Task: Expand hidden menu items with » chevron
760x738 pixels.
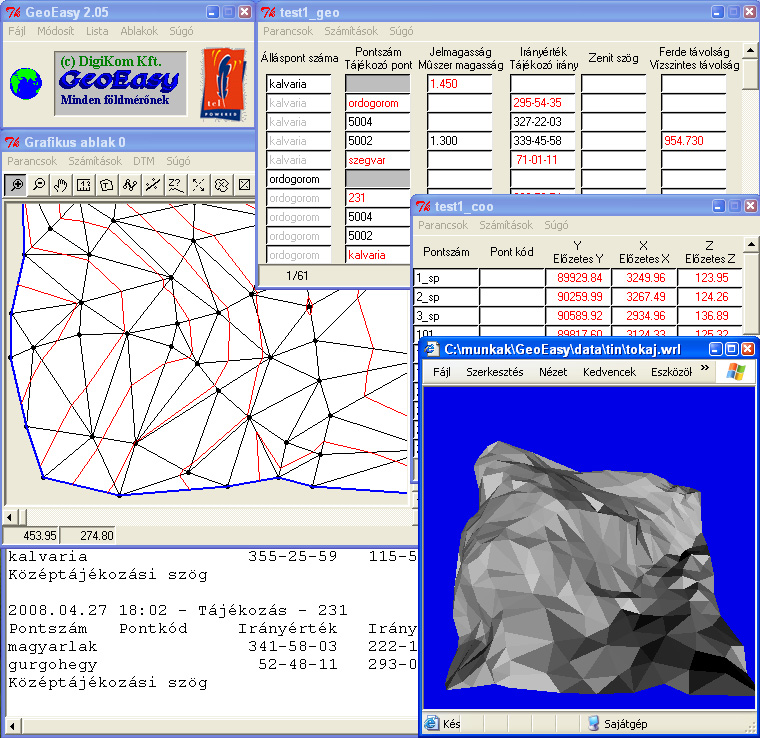Action: (705, 370)
